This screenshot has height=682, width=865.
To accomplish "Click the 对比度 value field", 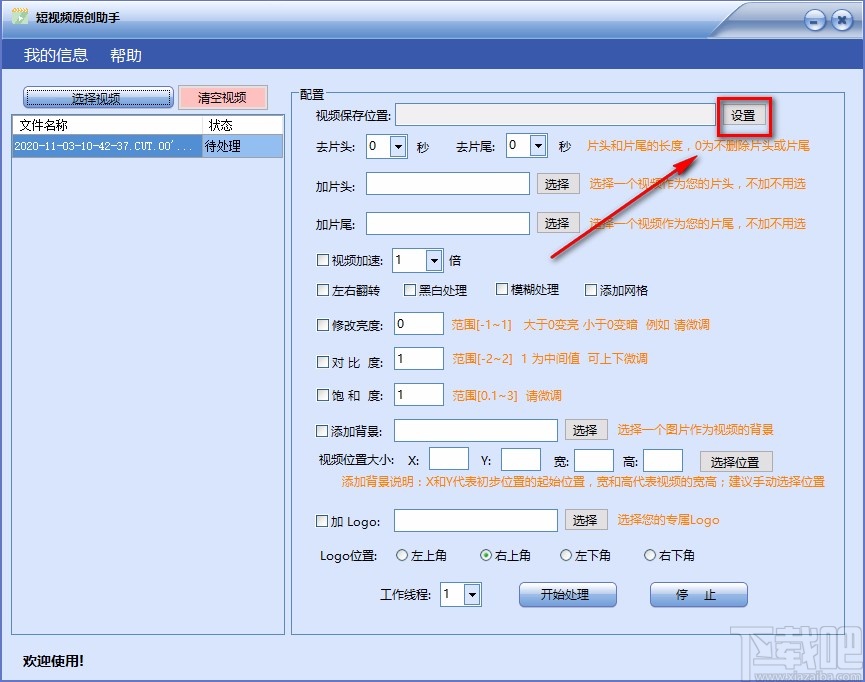I will tap(419, 359).
